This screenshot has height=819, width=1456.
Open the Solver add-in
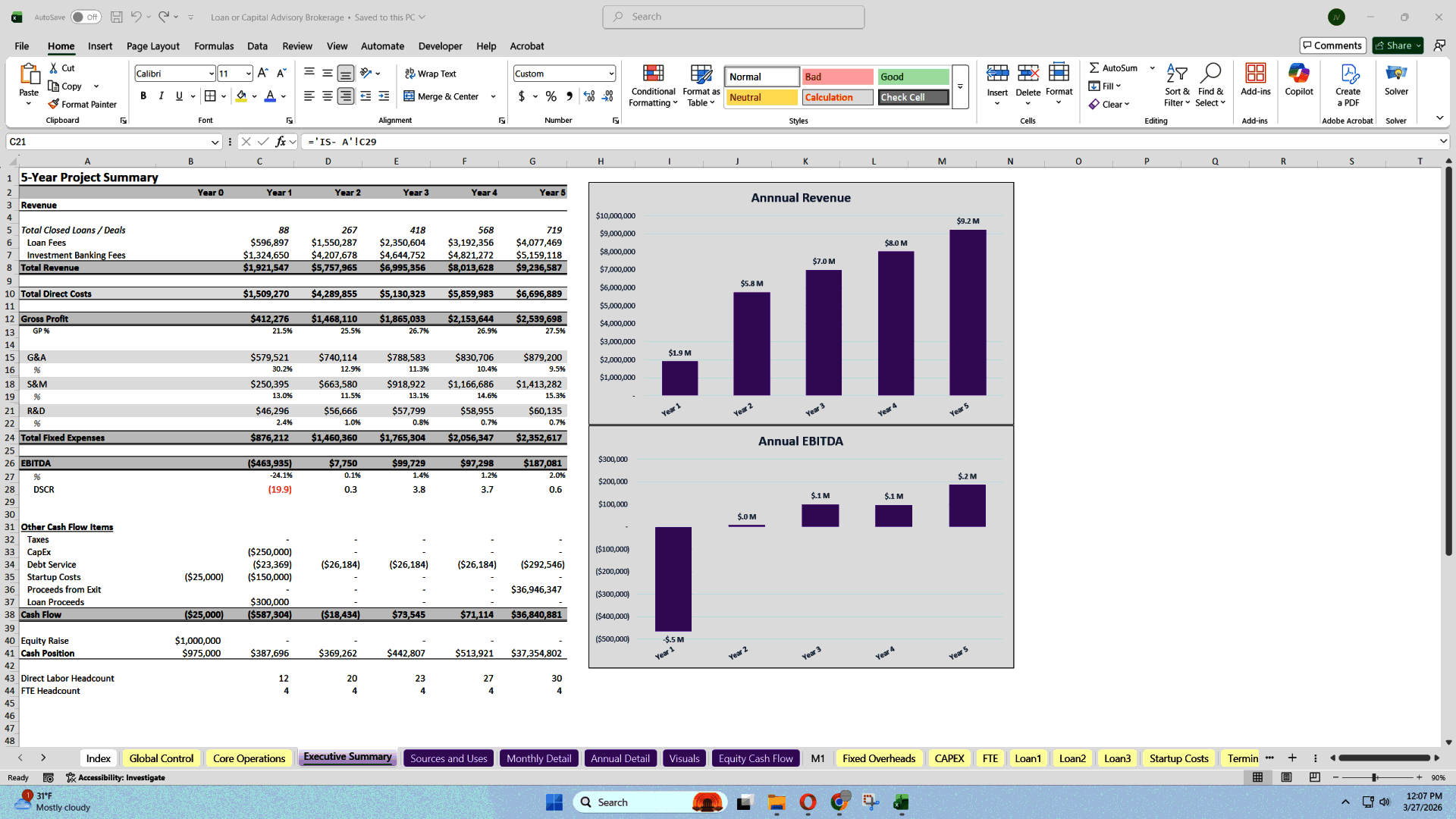pos(1396,82)
